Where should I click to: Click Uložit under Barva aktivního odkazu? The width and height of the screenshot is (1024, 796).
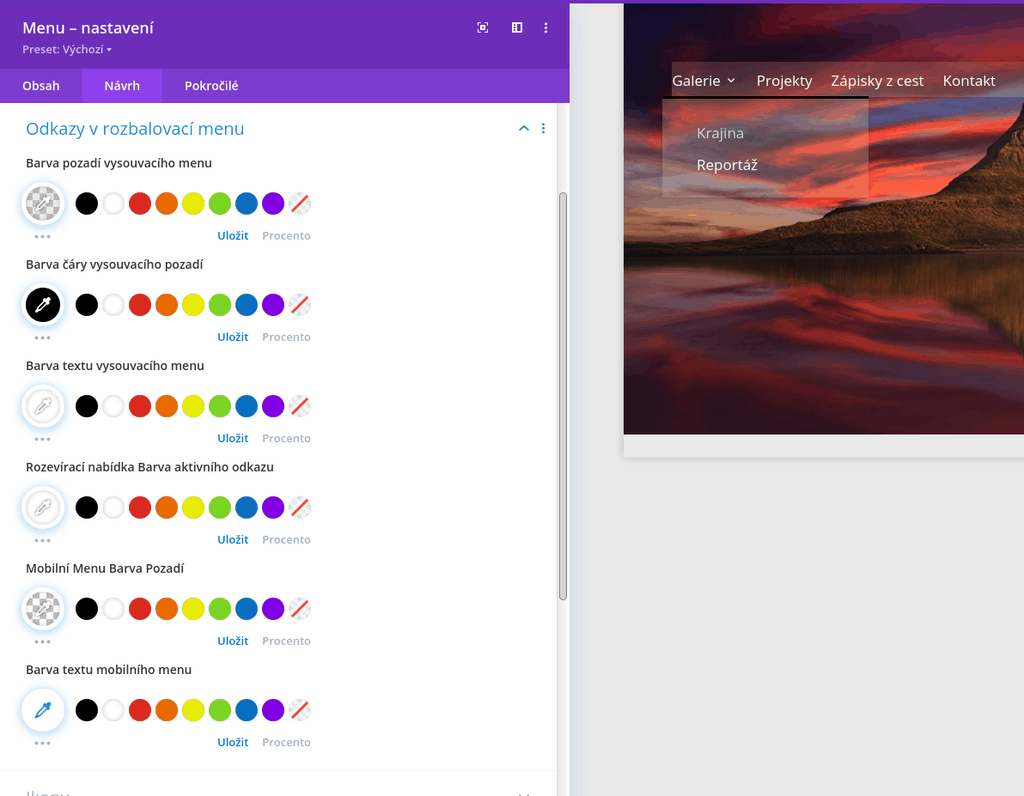tap(232, 539)
